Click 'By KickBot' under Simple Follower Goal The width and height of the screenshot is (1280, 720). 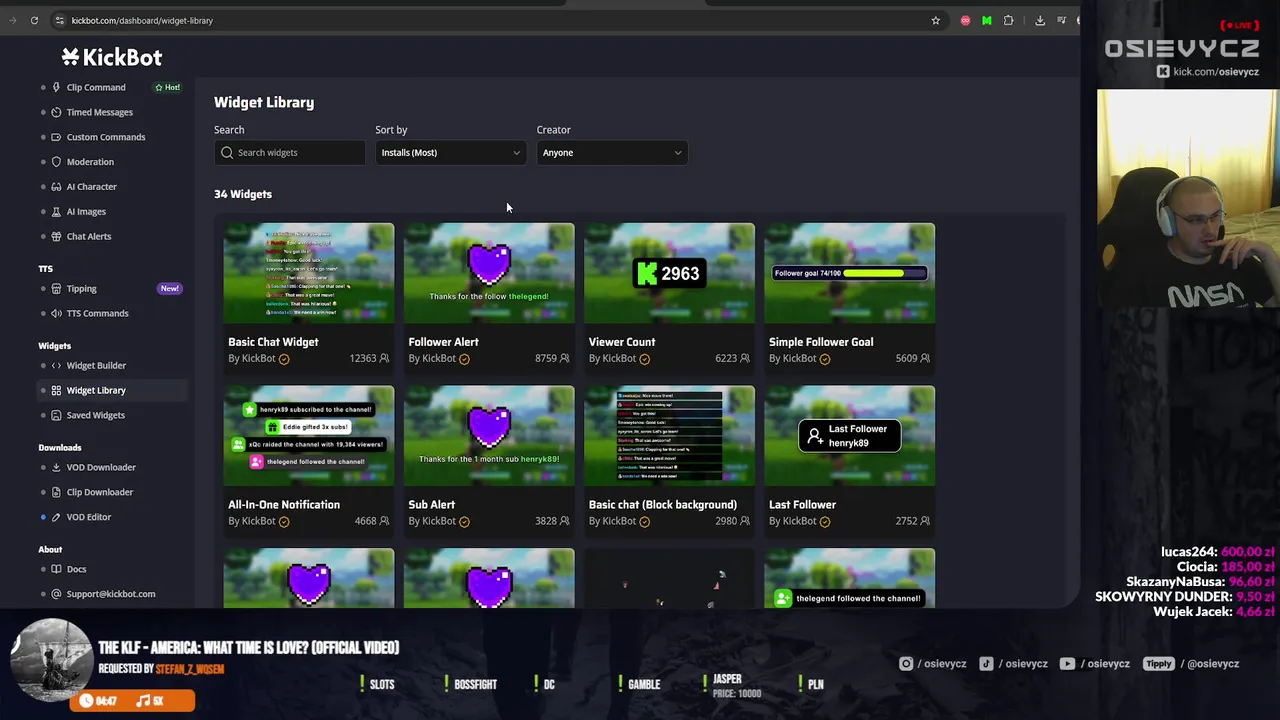tap(794, 358)
